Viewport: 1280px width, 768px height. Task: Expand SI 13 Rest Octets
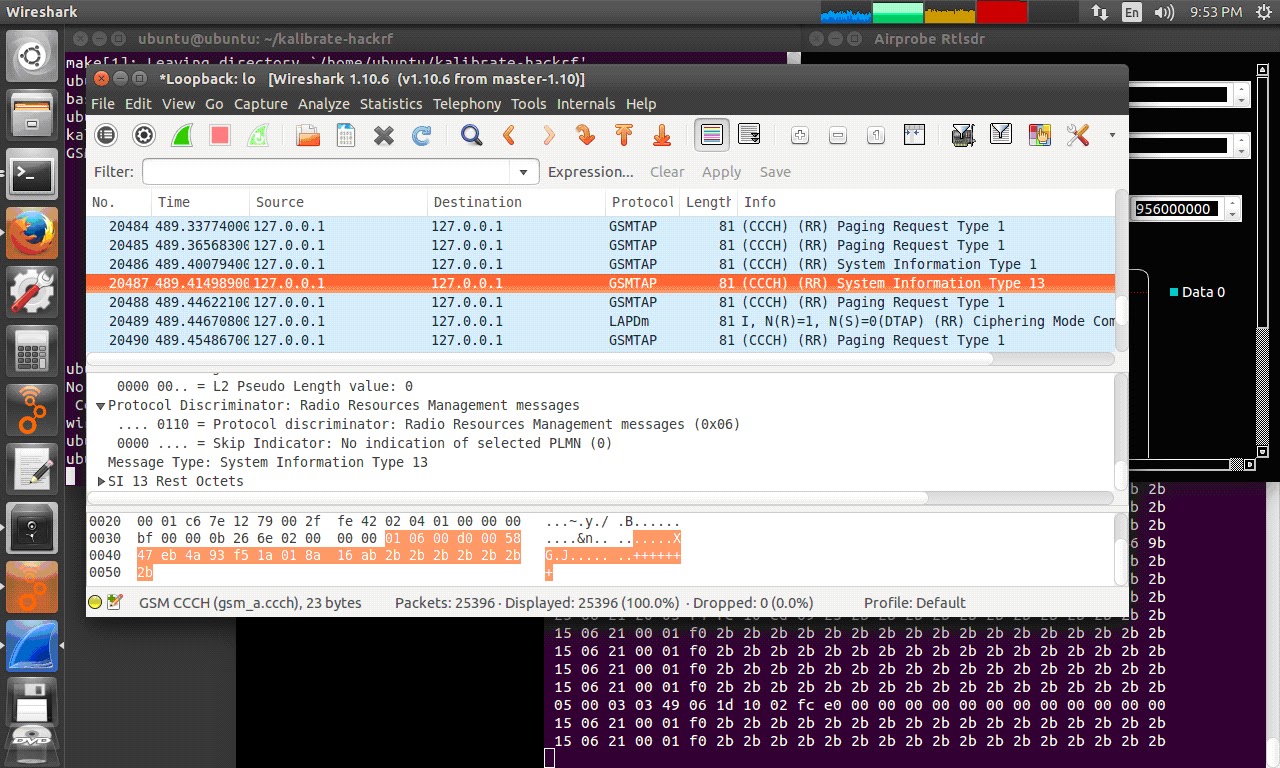tap(100, 482)
